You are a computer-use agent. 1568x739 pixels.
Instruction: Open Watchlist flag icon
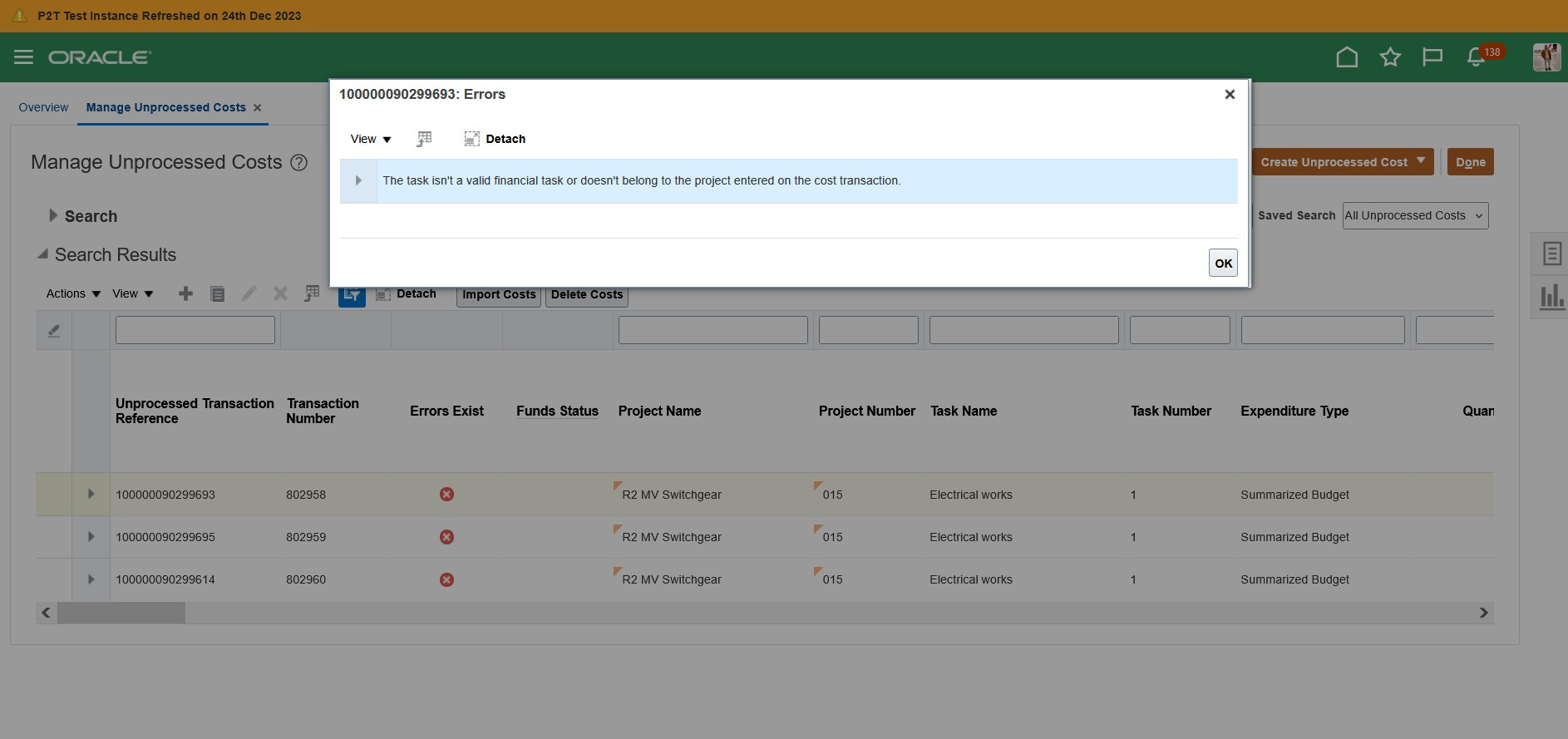pyautogui.click(x=1432, y=57)
